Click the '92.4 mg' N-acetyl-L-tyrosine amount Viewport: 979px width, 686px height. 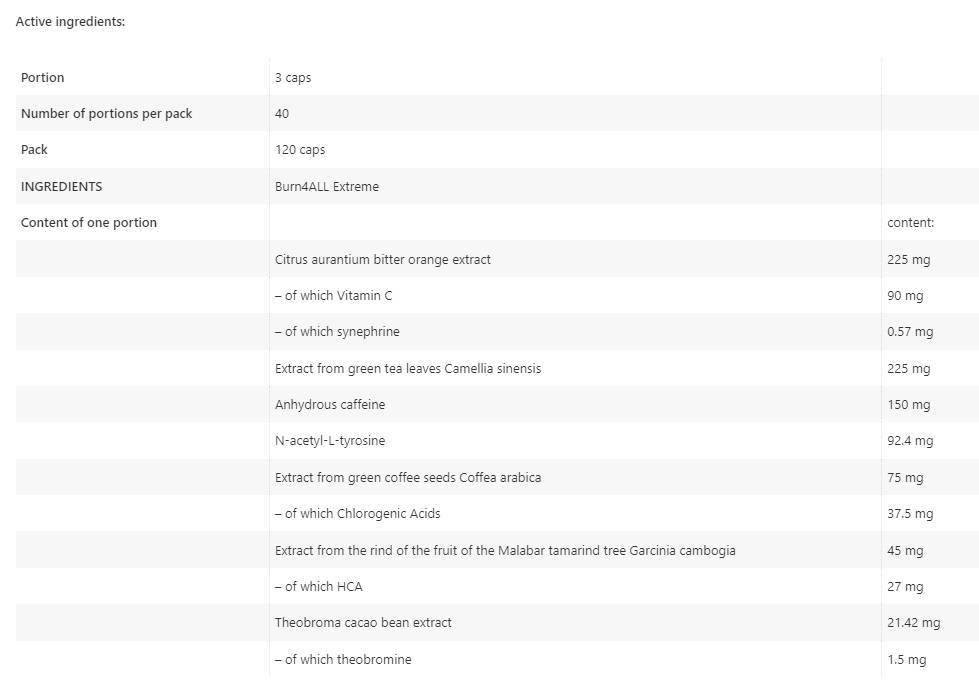click(x=910, y=441)
